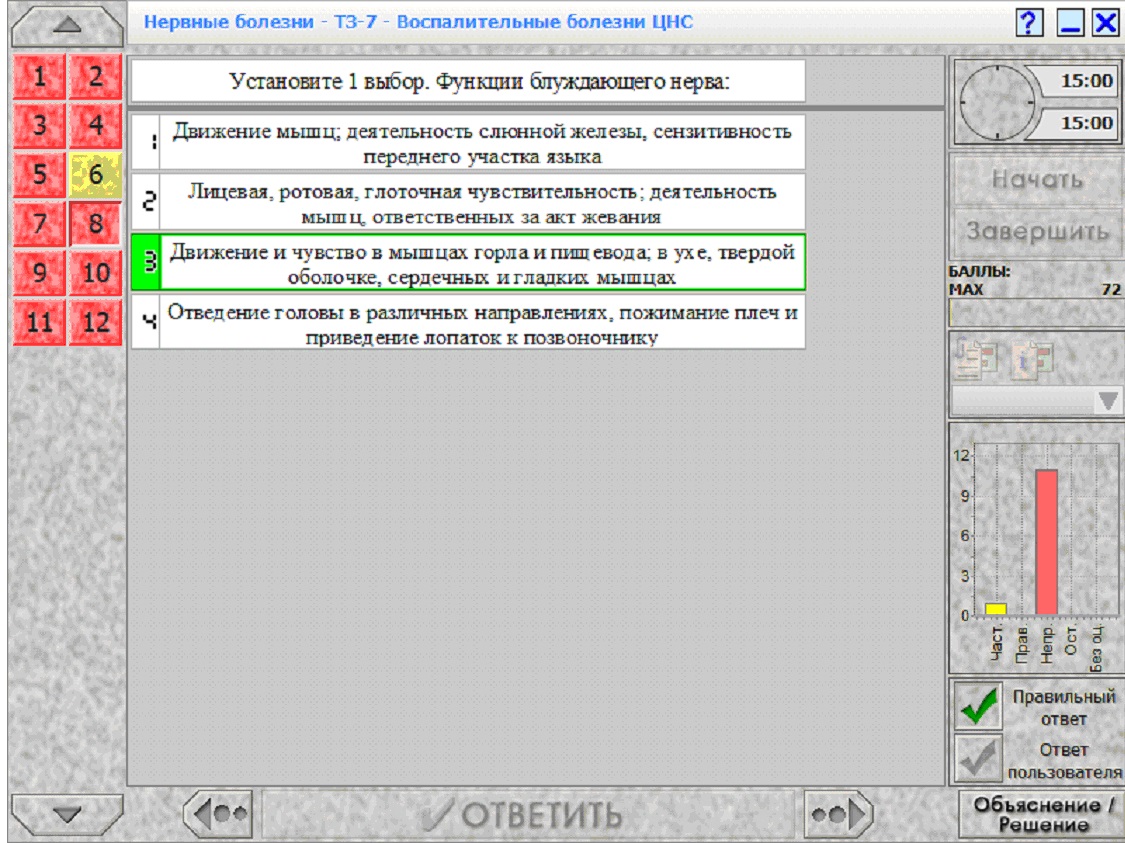Viewport: 1125px width, 843px height.
Task: Click the down arrow below question list
Action: pyautogui.click(x=67, y=815)
